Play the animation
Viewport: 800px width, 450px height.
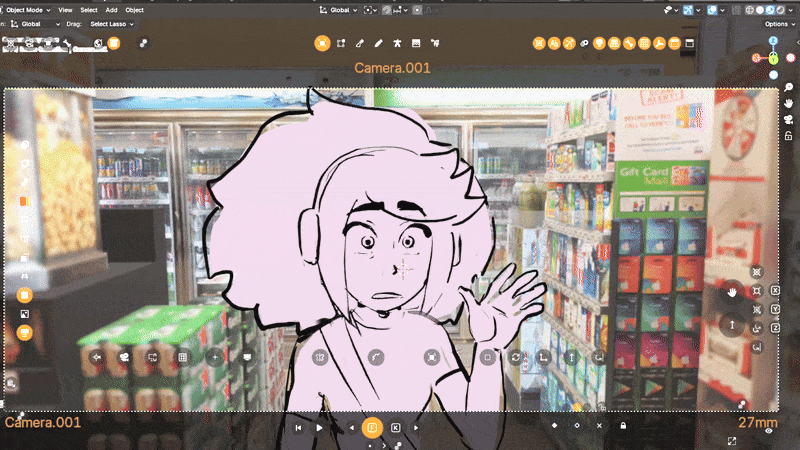click(319, 428)
